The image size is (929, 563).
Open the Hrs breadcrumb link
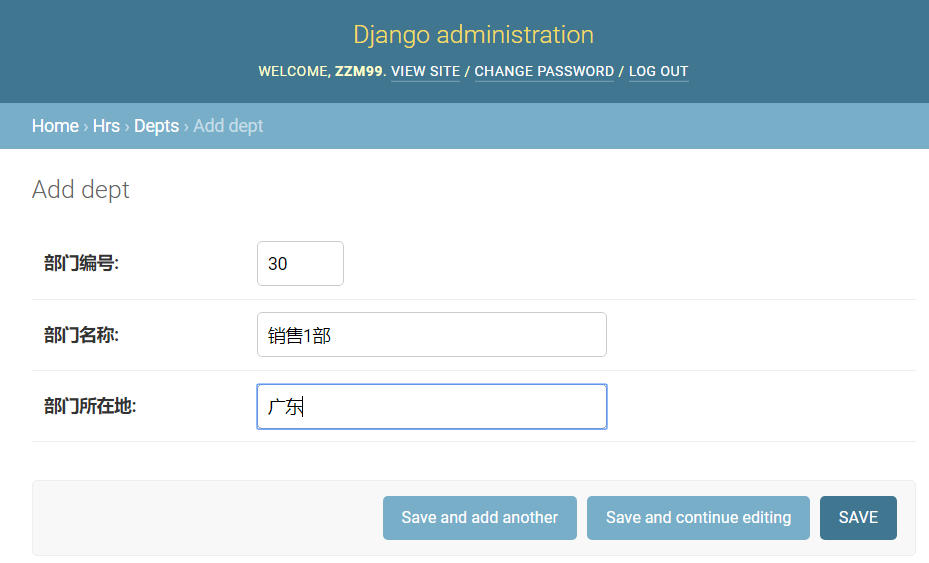pos(106,126)
